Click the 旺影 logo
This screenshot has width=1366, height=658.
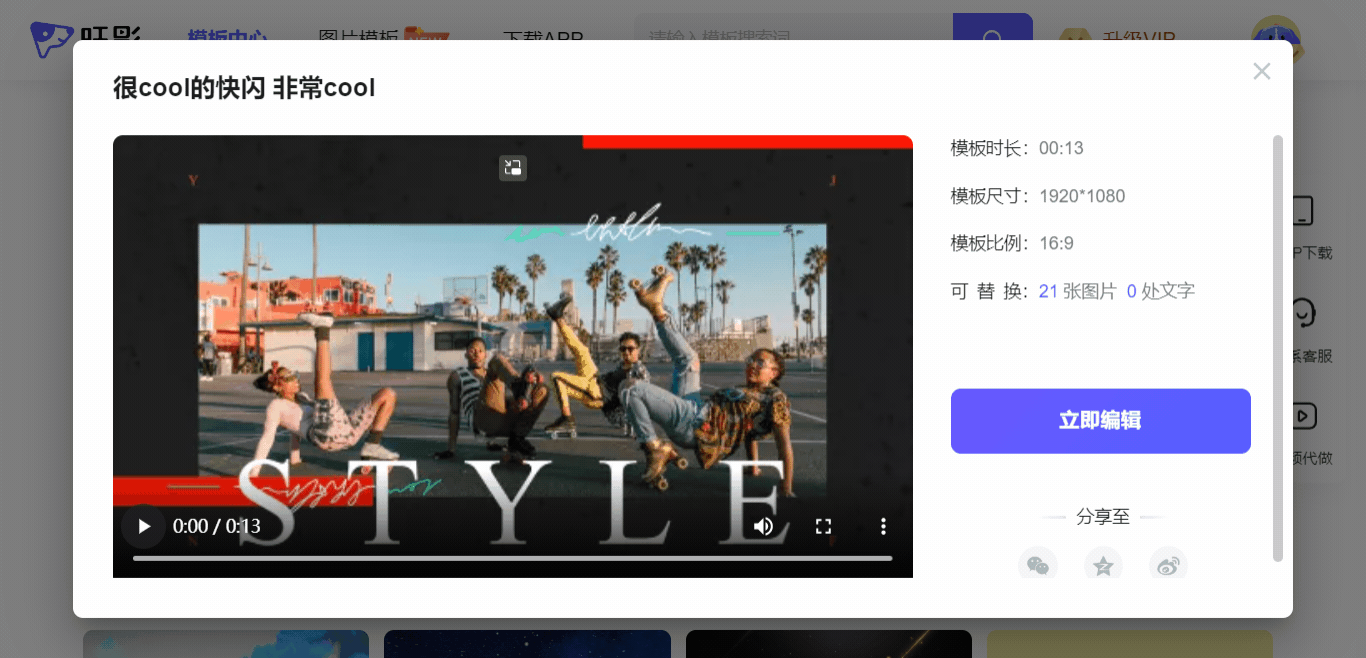click(x=85, y=39)
